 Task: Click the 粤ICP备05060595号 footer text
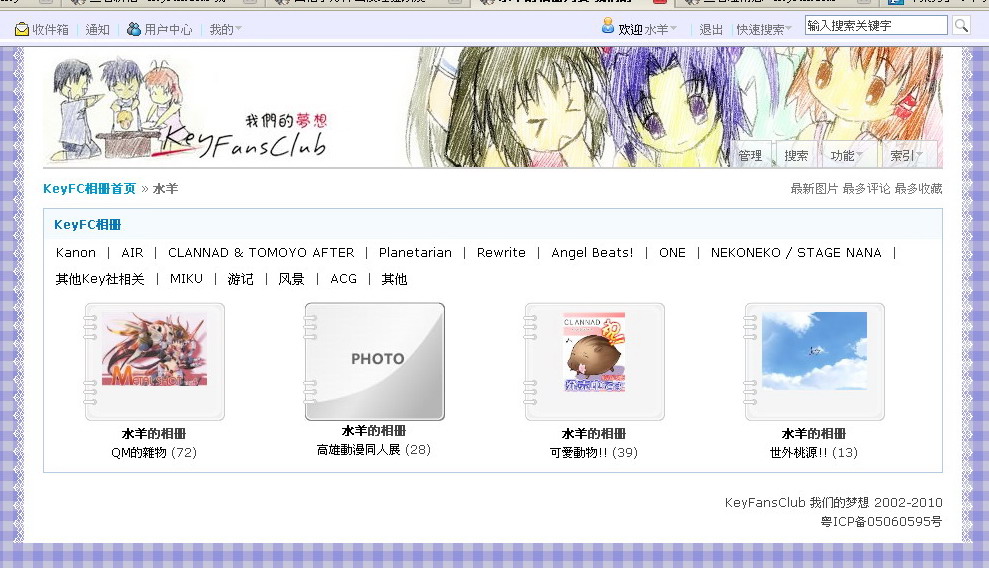coord(881,521)
